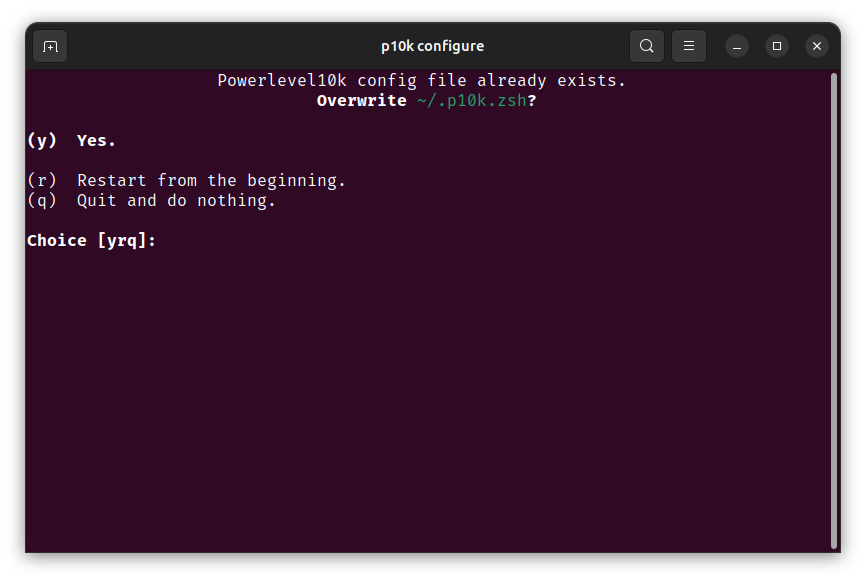Click the 'Powerlevel10k config file already exists.' text

coord(421,81)
